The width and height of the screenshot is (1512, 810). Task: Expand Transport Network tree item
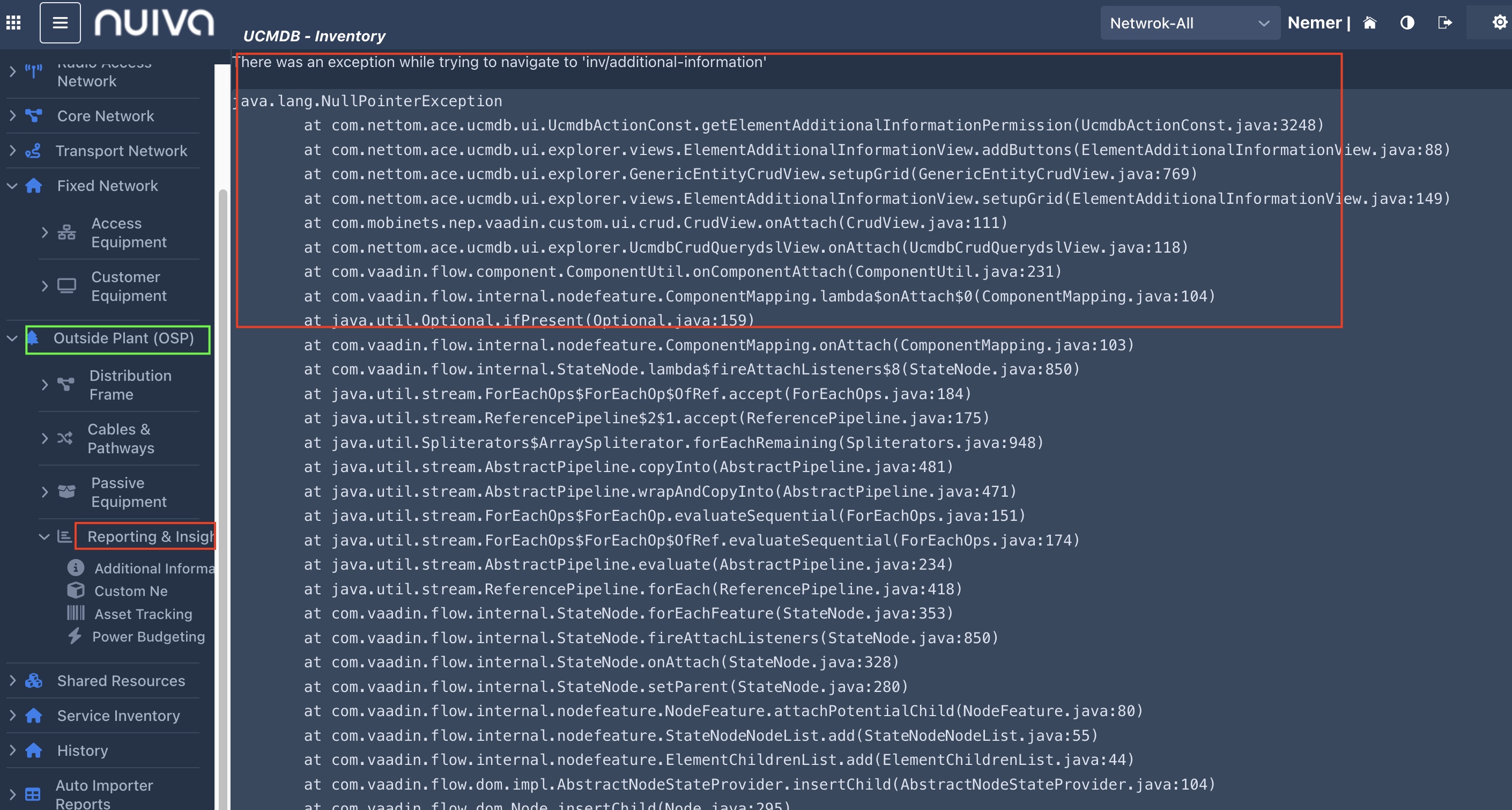[13, 150]
